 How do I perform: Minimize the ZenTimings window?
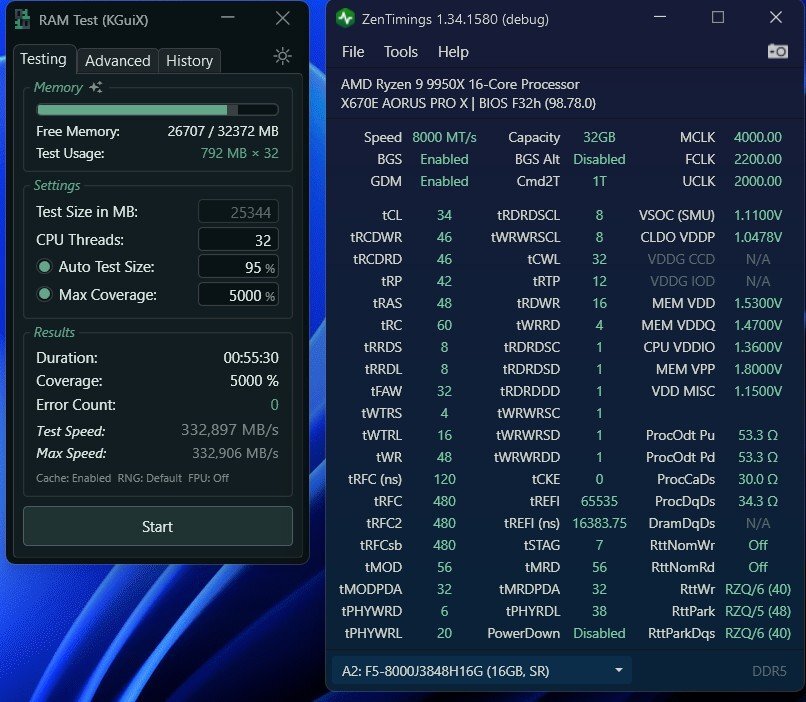[x=660, y=17]
